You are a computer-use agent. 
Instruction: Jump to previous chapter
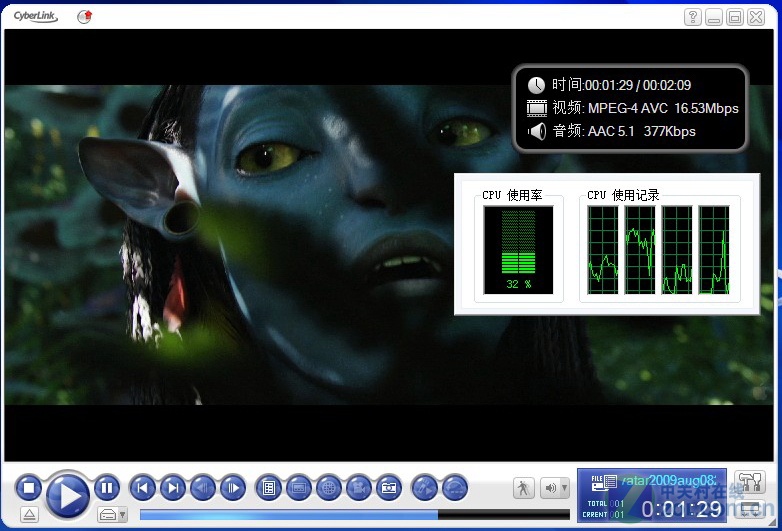tap(143, 488)
